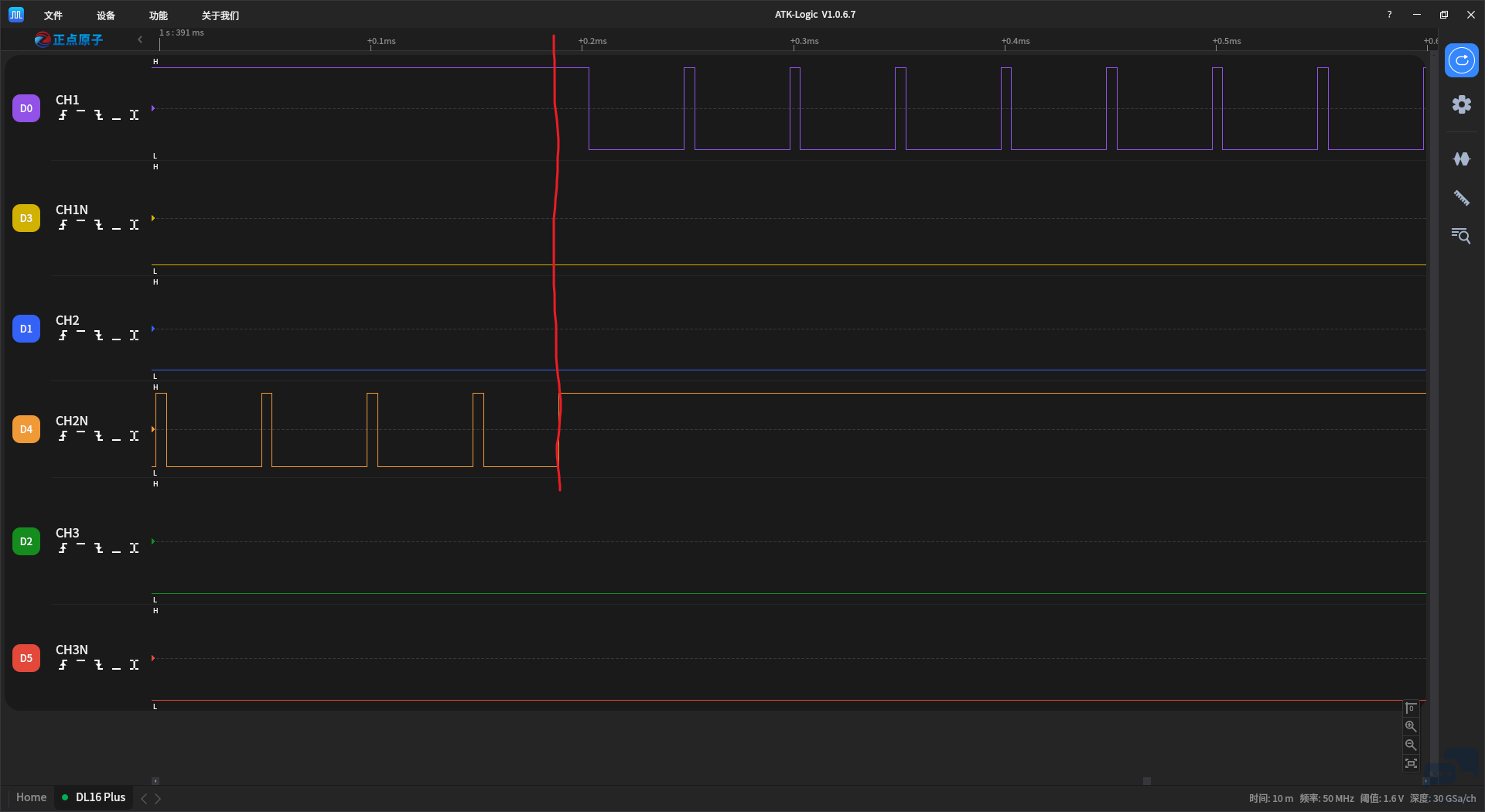Viewport: 1485px width, 812px height.
Task: Go to previous tab with left arrow
Action: pyautogui.click(x=144, y=798)
